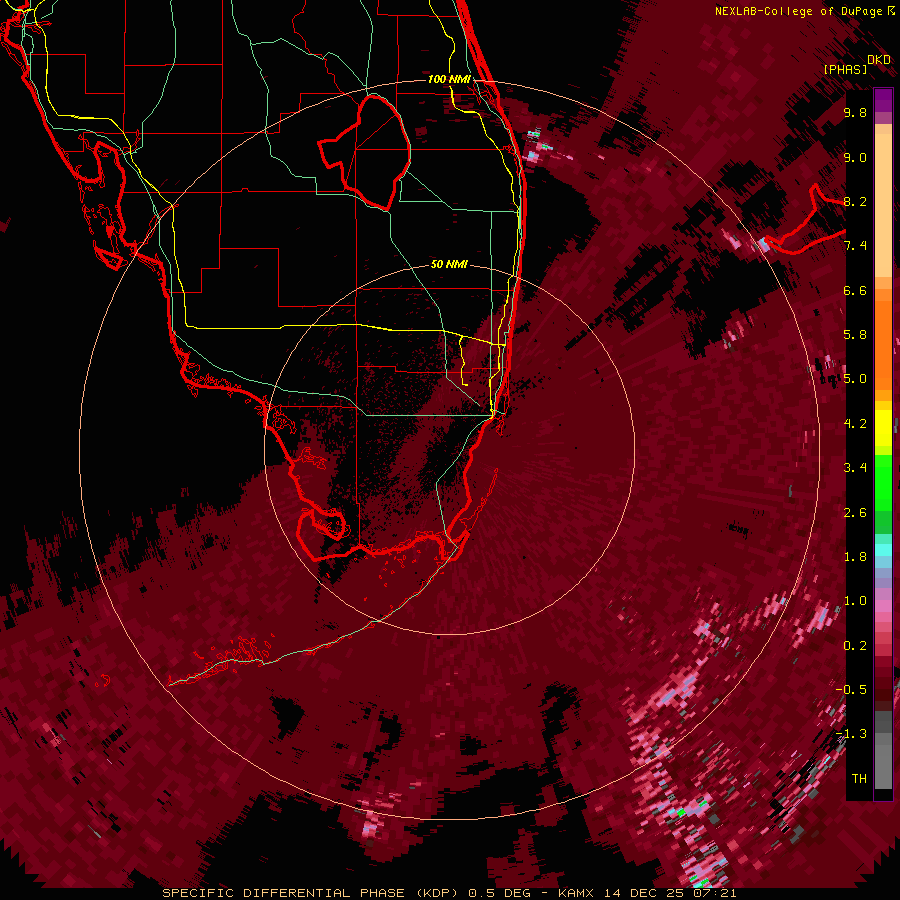Click the -1.3 scale value
Image resolution: width=900 pixels, height=900 pixels.
point(851,734)
